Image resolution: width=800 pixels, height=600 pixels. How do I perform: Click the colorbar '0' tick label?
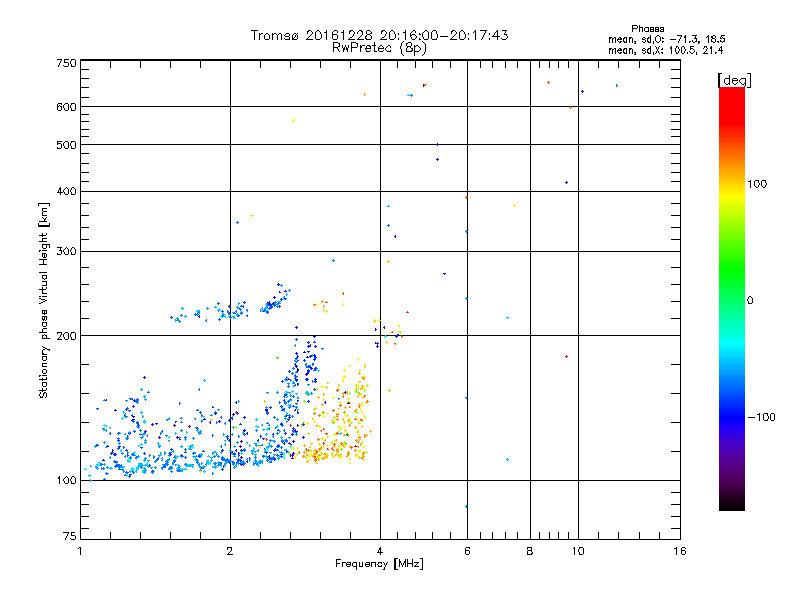point(750,301)
